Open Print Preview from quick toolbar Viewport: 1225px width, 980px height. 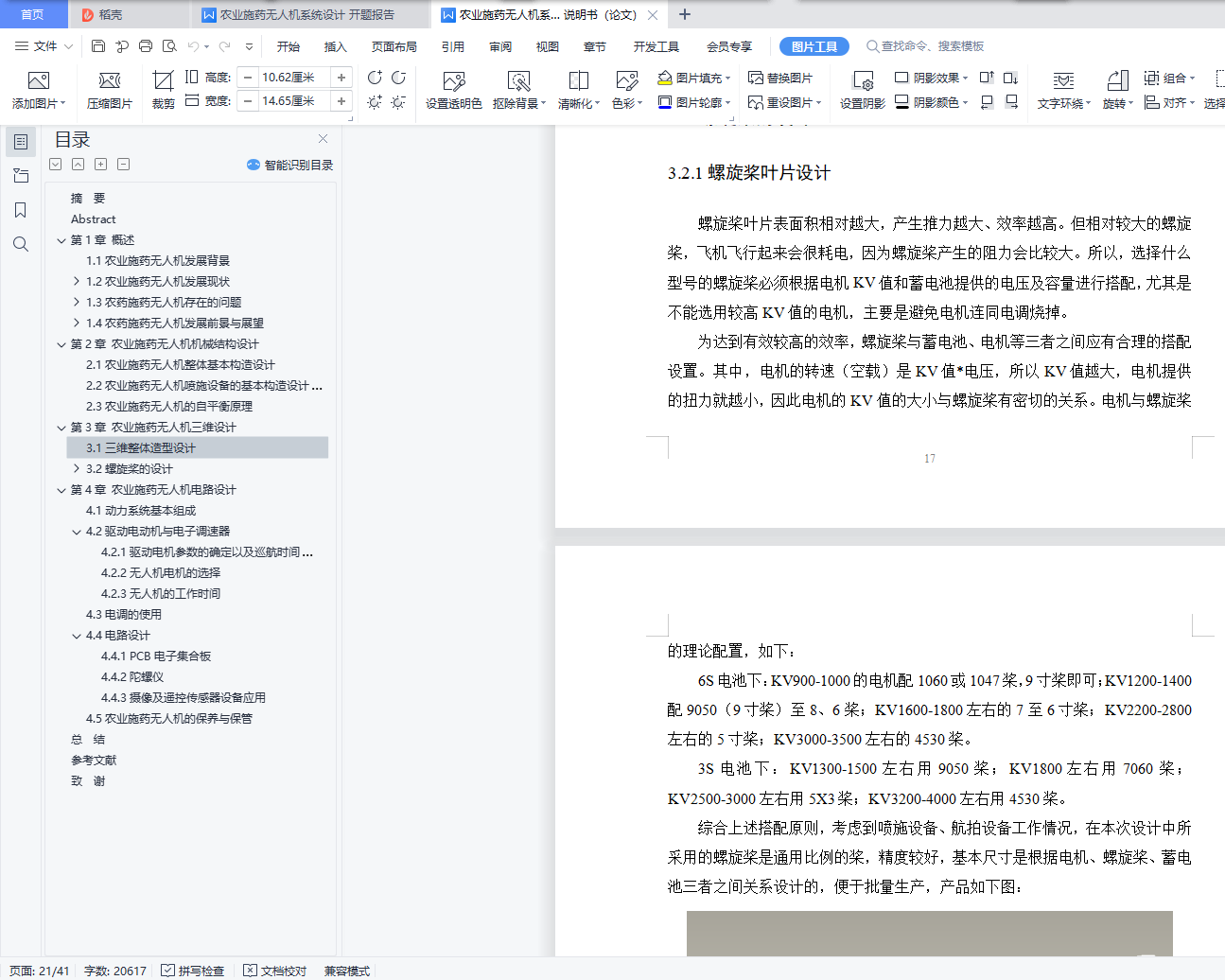point(169,45)
